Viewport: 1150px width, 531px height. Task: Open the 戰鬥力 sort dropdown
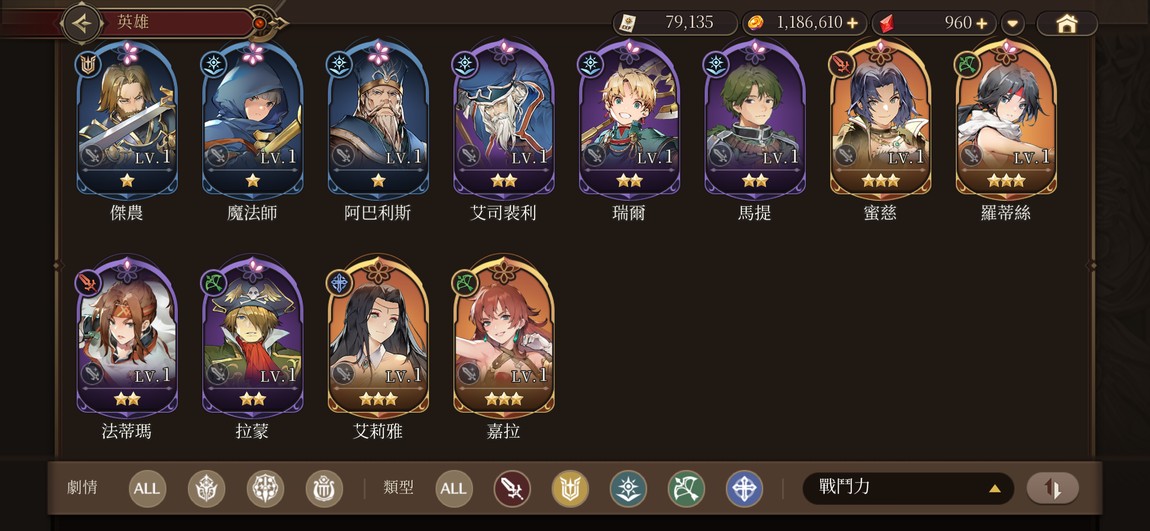pyautogui.click(x=908, y=488)
